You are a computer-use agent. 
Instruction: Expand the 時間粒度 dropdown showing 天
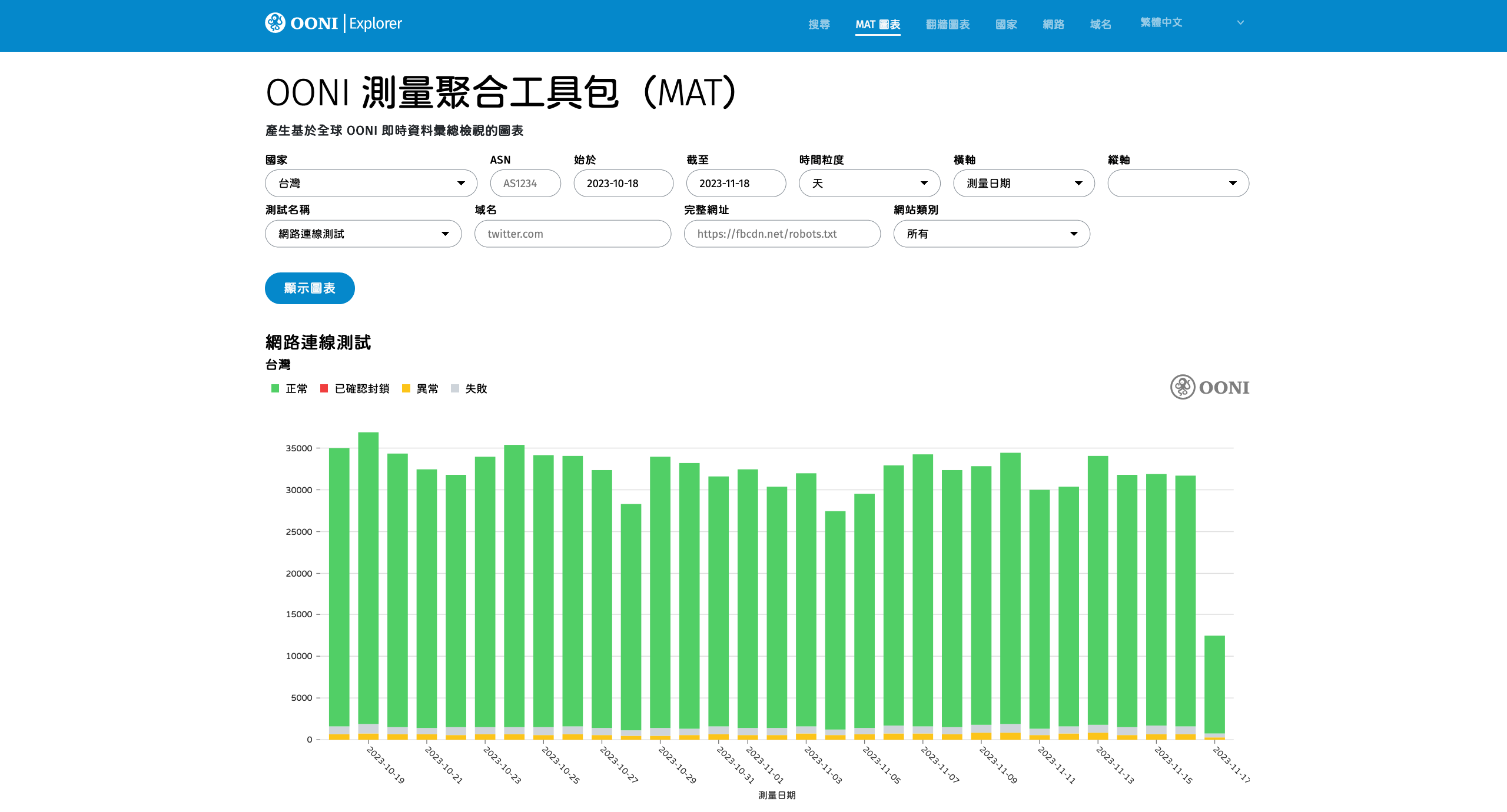(869, 184)
